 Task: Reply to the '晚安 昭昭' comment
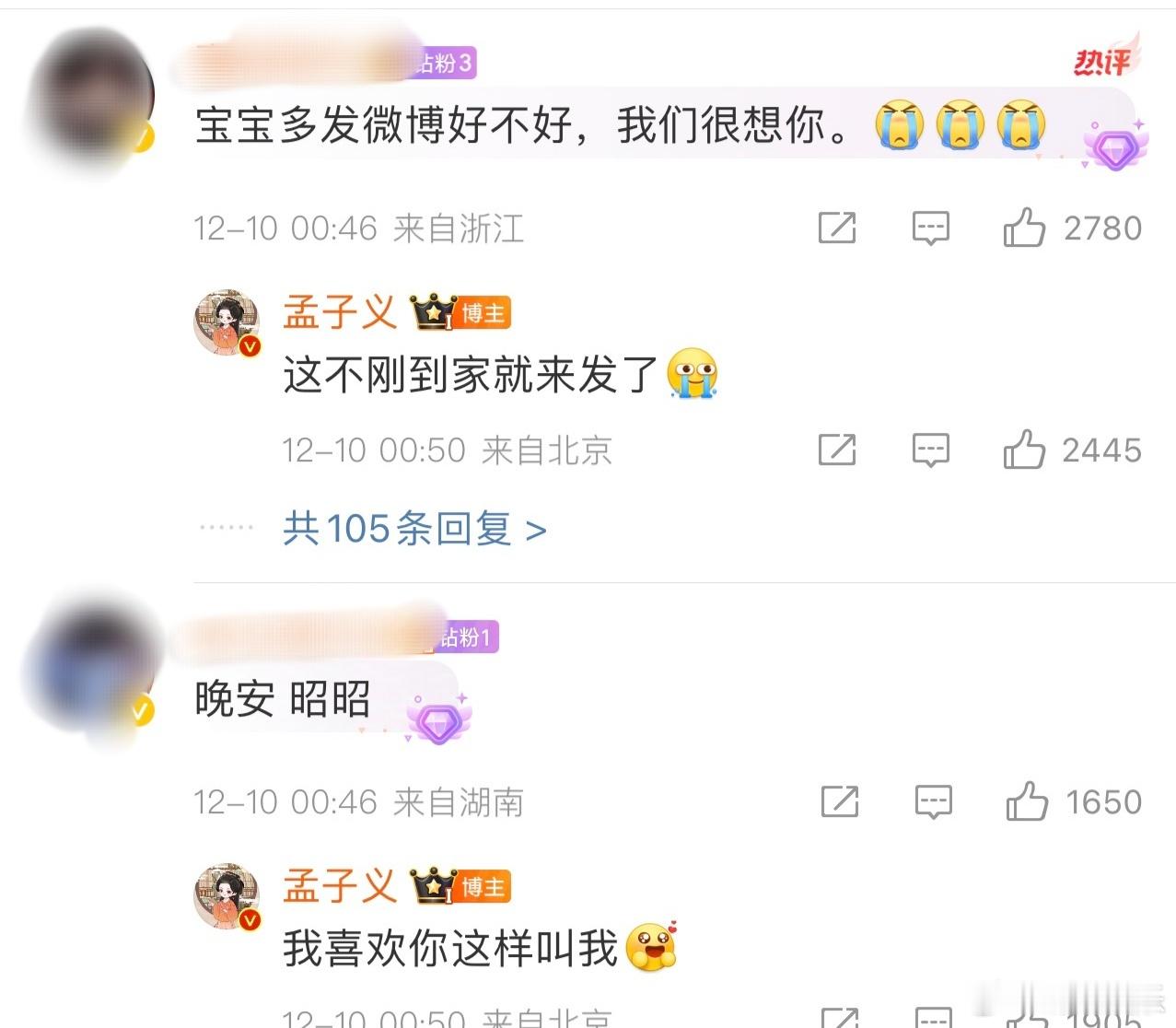[x=933, y=801]
